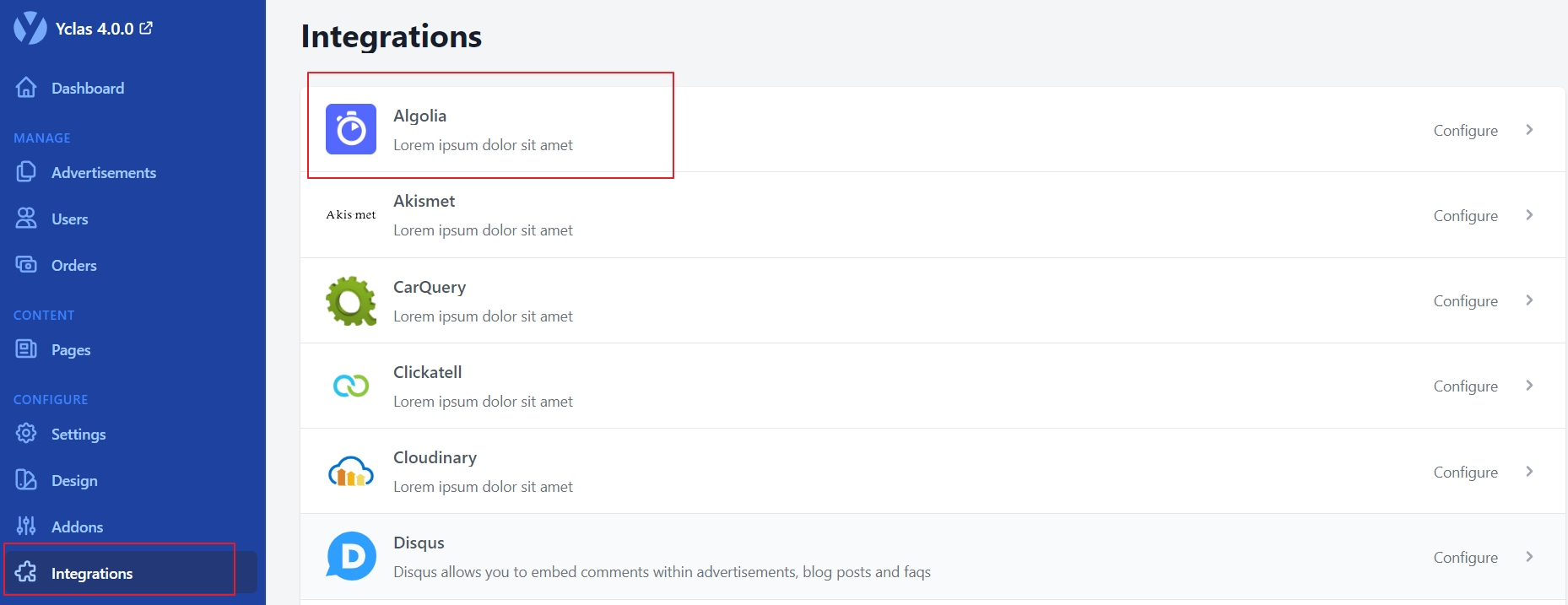Viewport: 1568px width, 605px height.
Task: Click the Algolia stopwatch integration icon
Action: click(350, 128)
